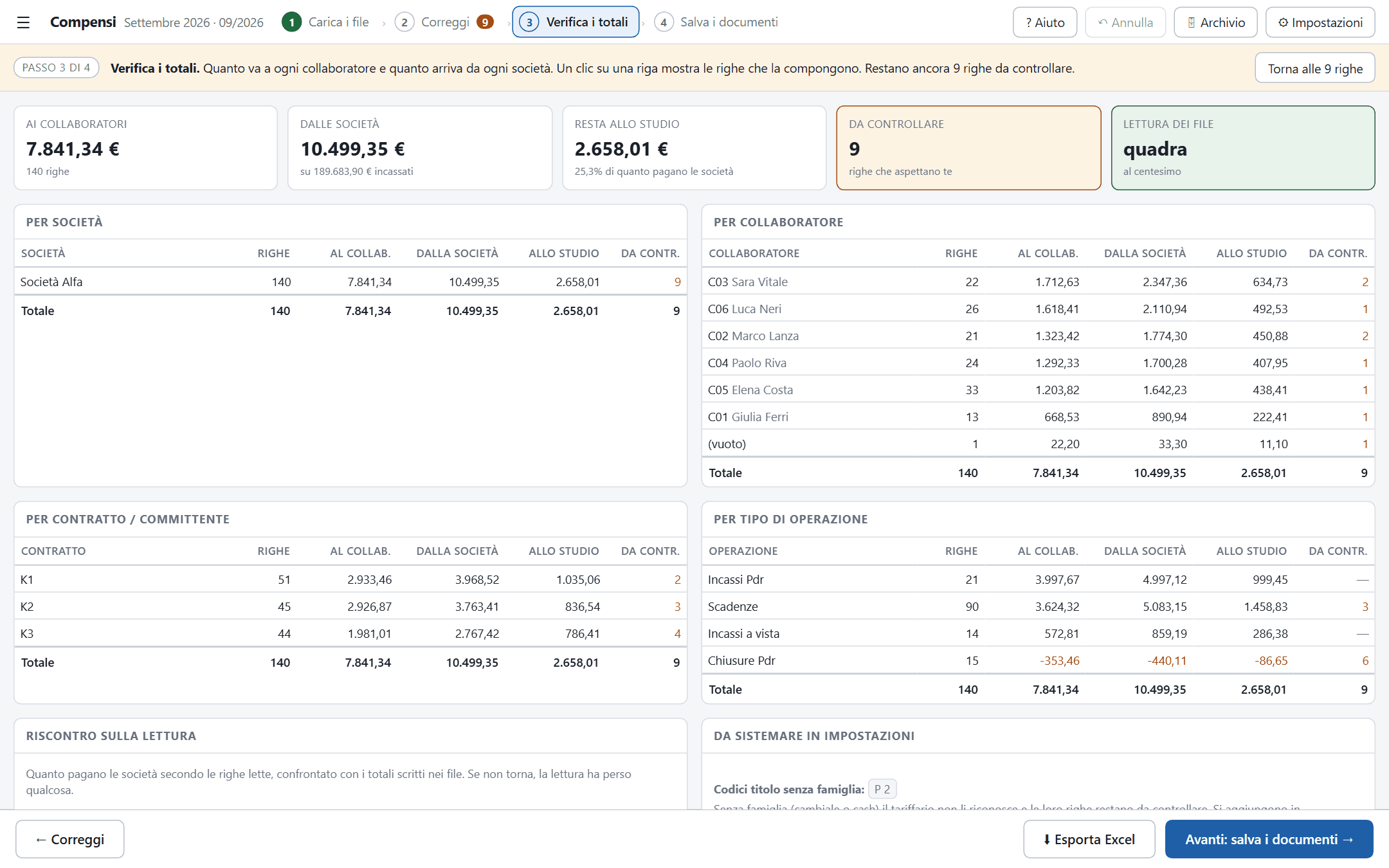The width and height of the screenshot is (1389, 868).
Task: Open the hamburger menu icon
Action: (23, 23)
